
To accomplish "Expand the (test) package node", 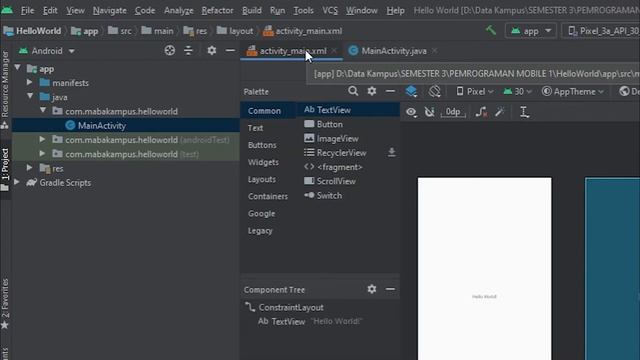I will [42, 154].
